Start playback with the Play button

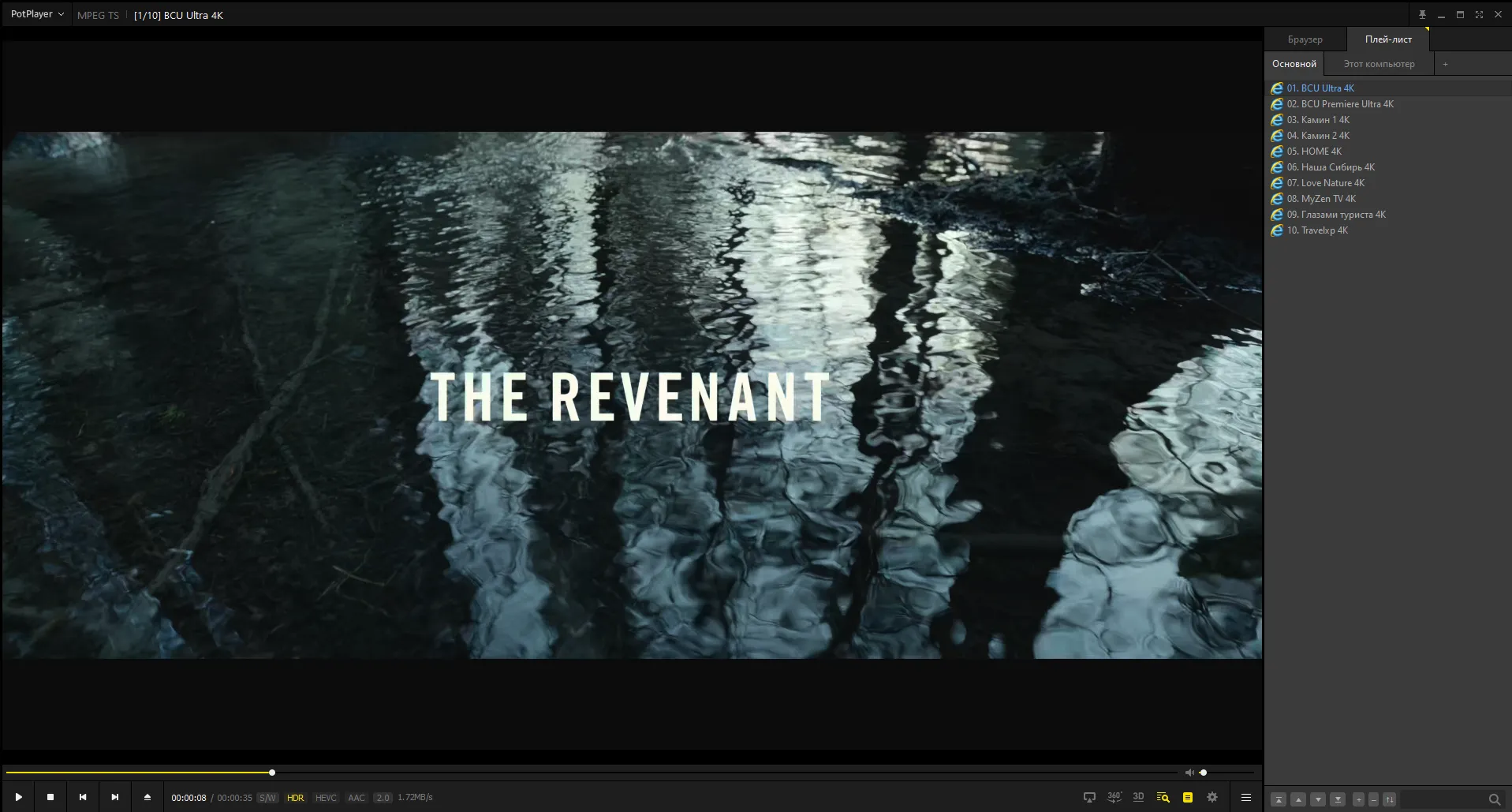point(18,797)
